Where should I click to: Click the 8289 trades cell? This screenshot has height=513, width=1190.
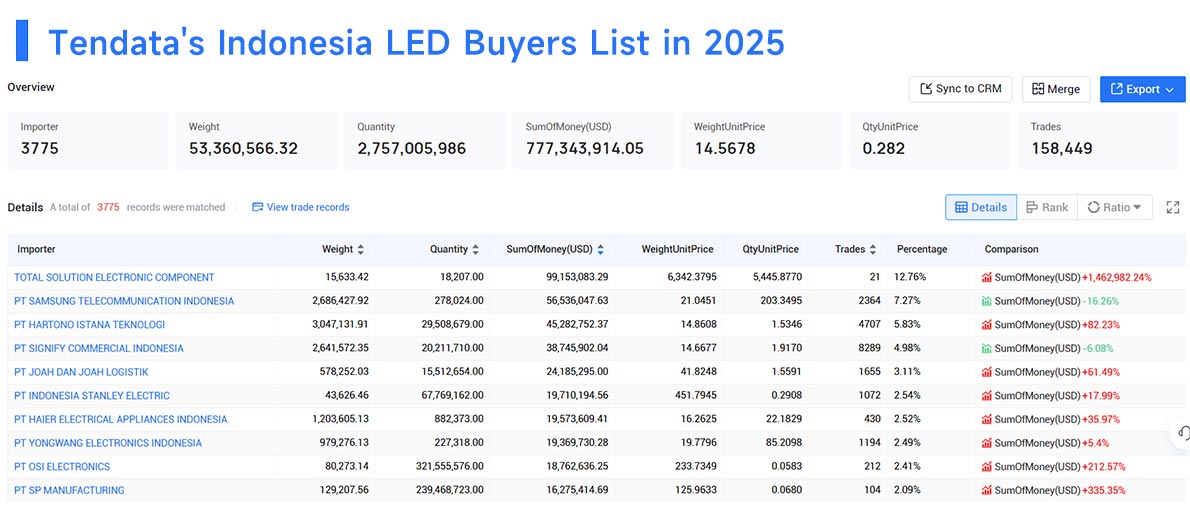tap(870, 348)
